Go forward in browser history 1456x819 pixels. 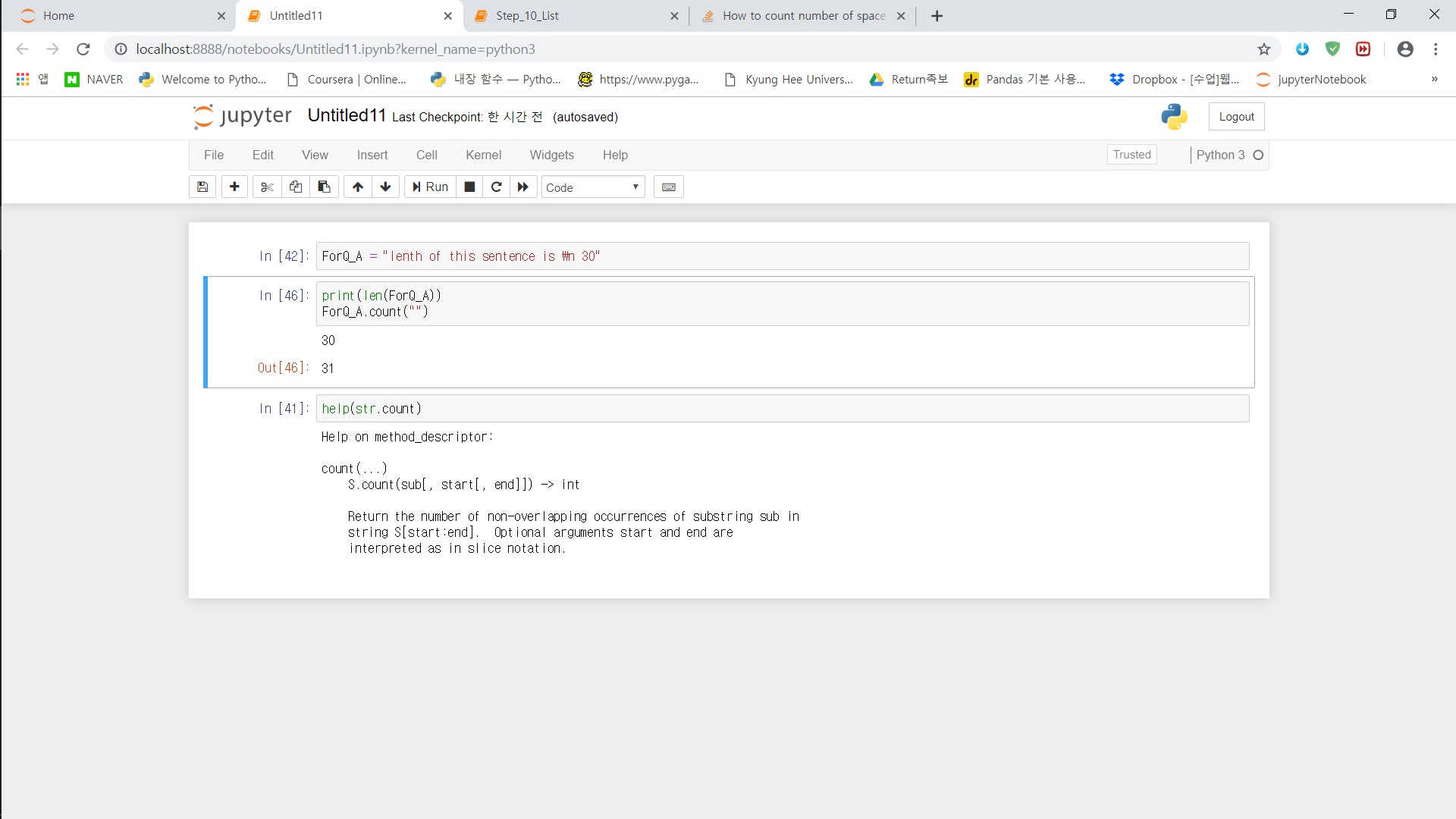click(x=52, y=49)
